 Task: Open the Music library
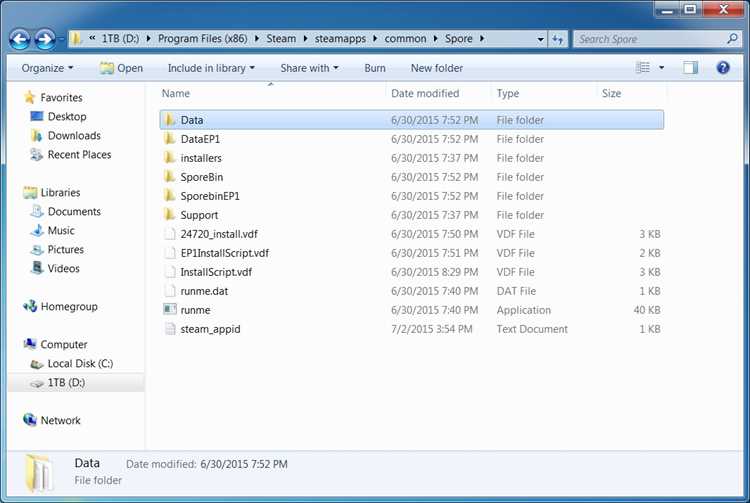coord(61,230)
